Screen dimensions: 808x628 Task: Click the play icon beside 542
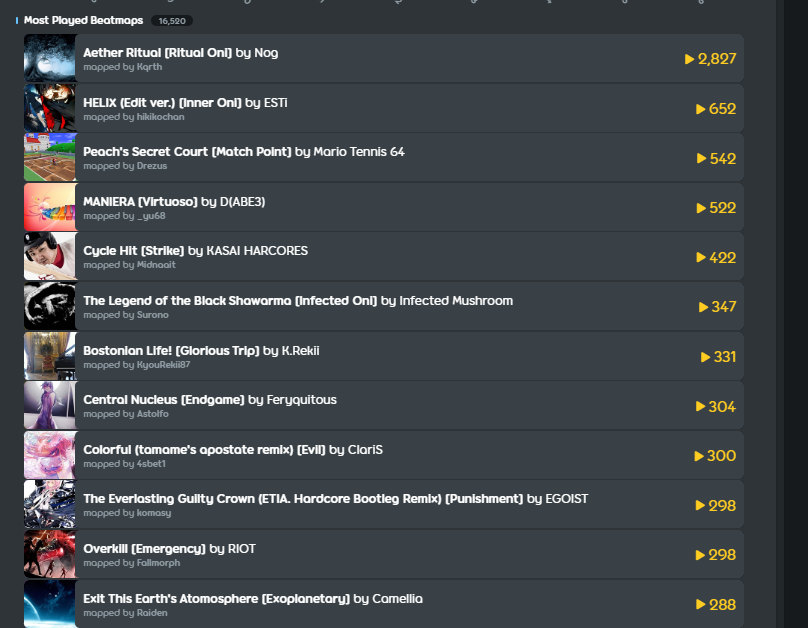[701, 158]
